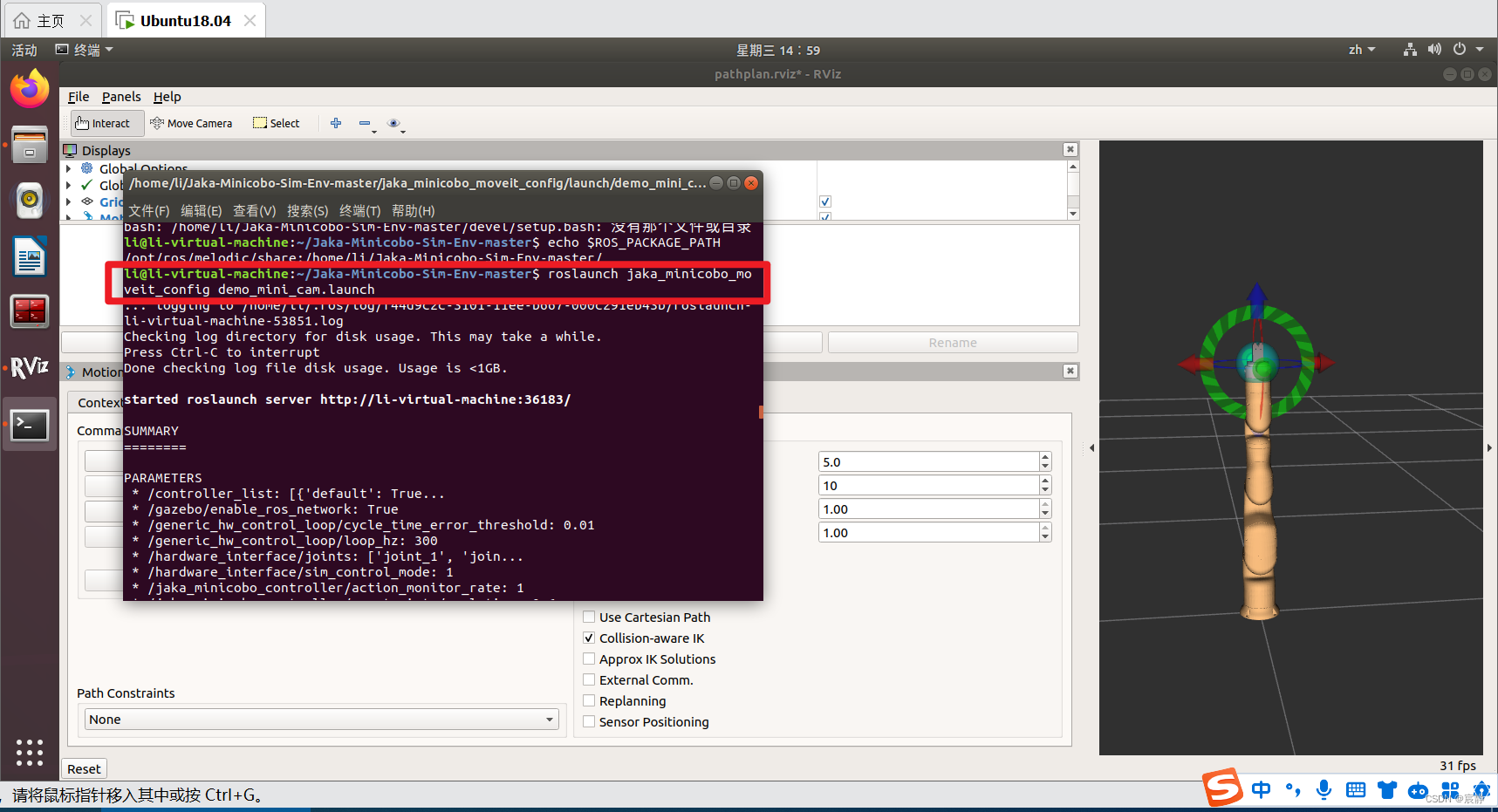Image resolution: width=1498 pixels, height=812 pixels.
Task: Enable Use Cartesian Path
Action: (589, 617)
